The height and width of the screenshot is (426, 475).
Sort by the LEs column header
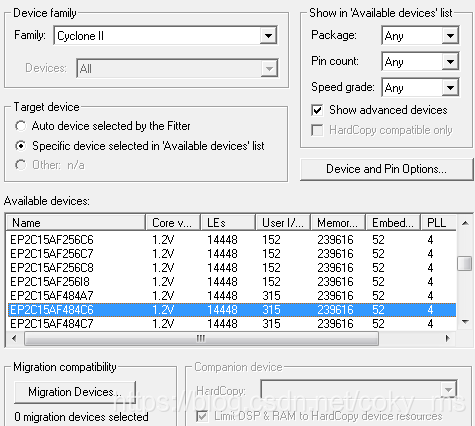click(x=228, y=223)
